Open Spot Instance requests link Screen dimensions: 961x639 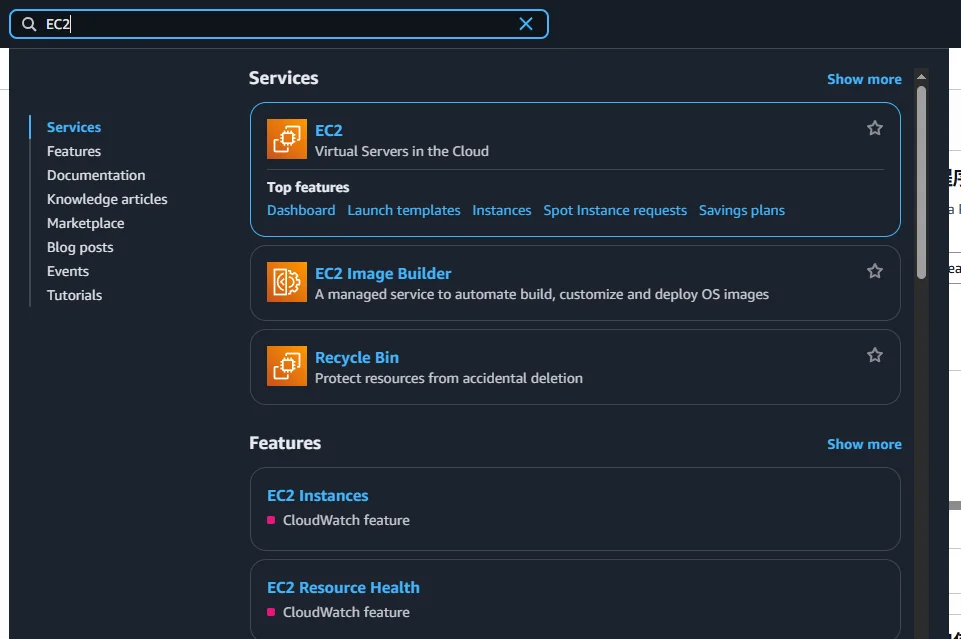coord(615,210)
